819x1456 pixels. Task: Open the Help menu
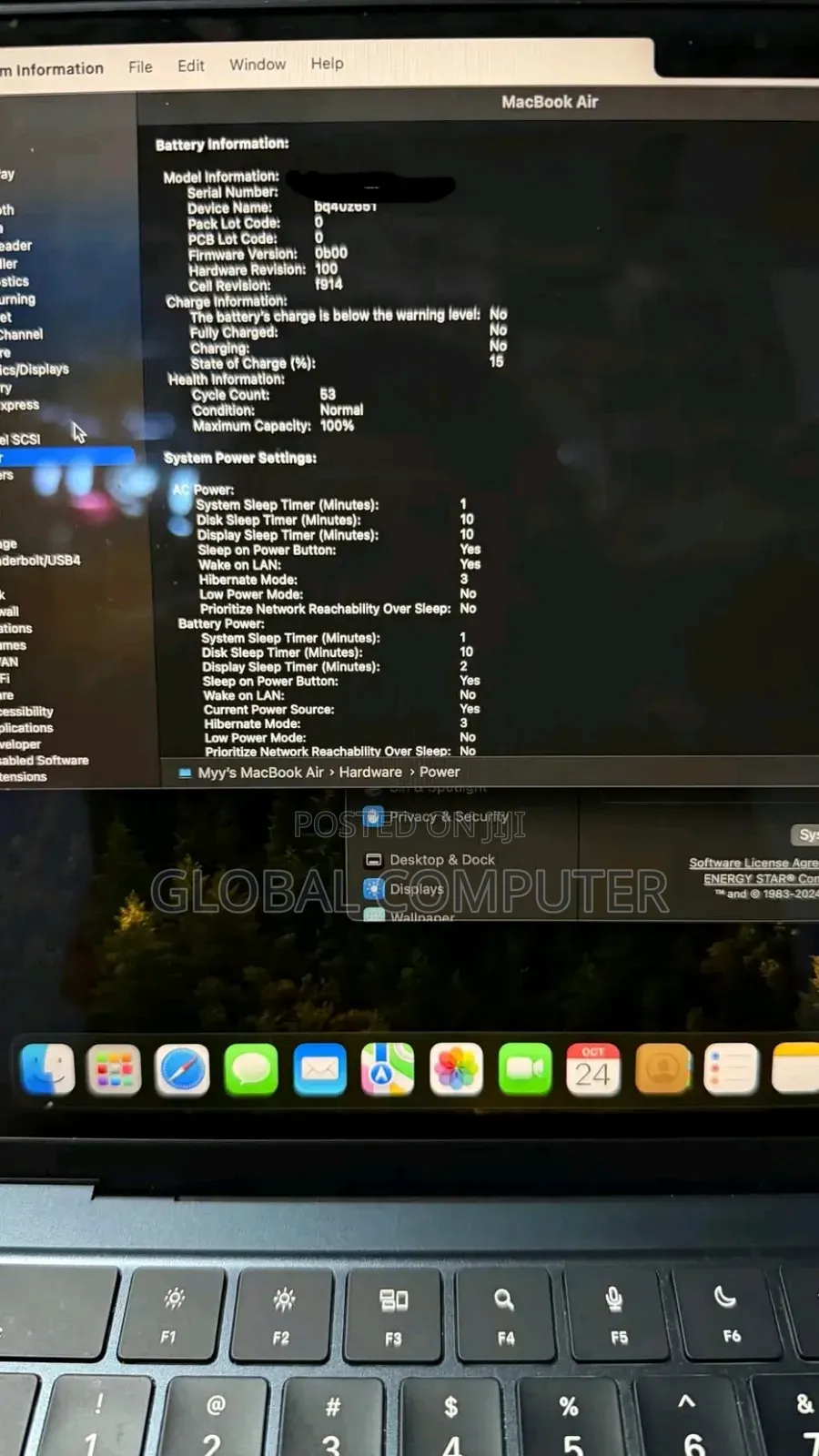tap(327, 63)
